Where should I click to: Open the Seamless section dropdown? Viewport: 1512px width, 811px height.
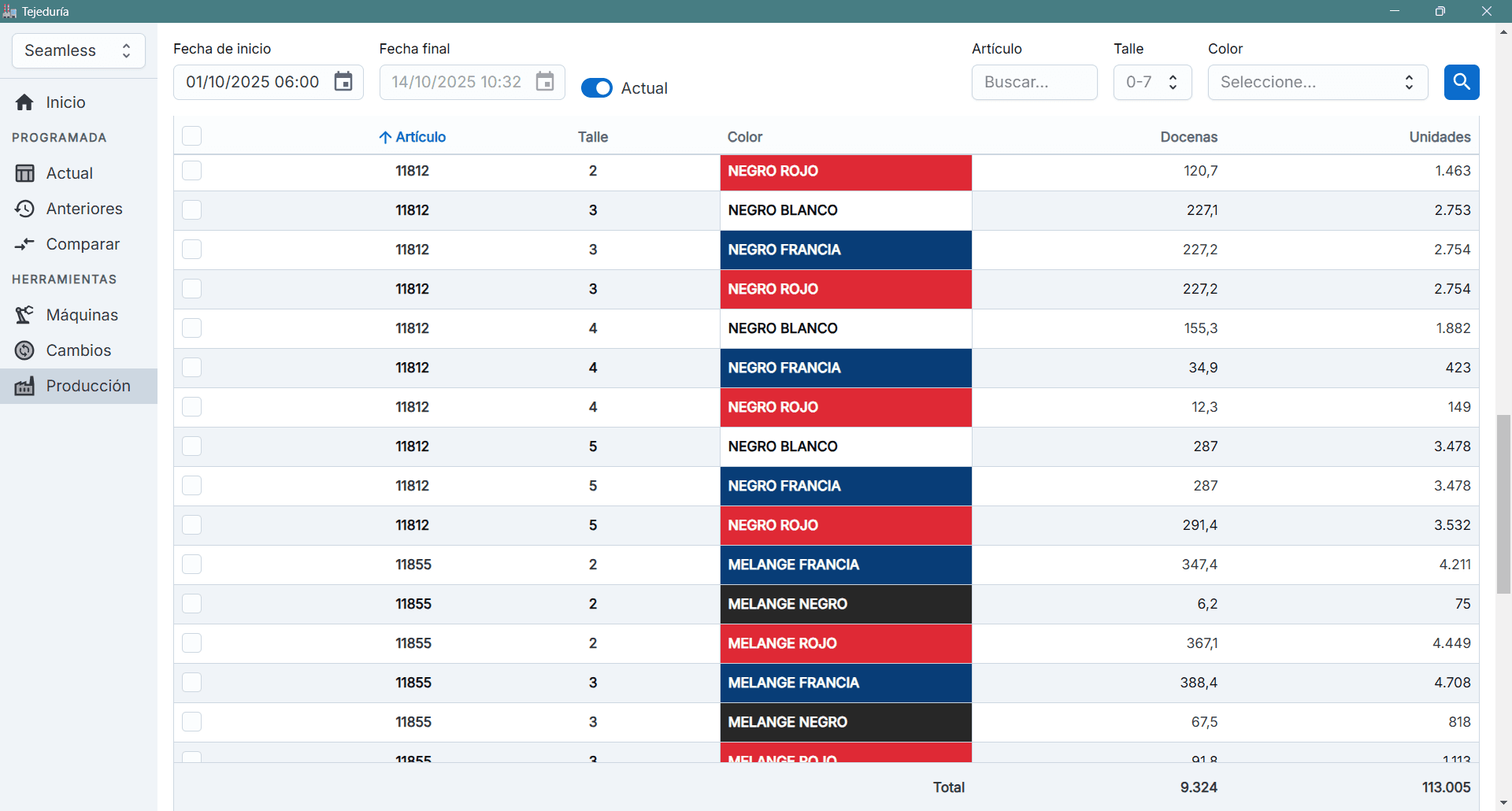[x=79, y=50]
